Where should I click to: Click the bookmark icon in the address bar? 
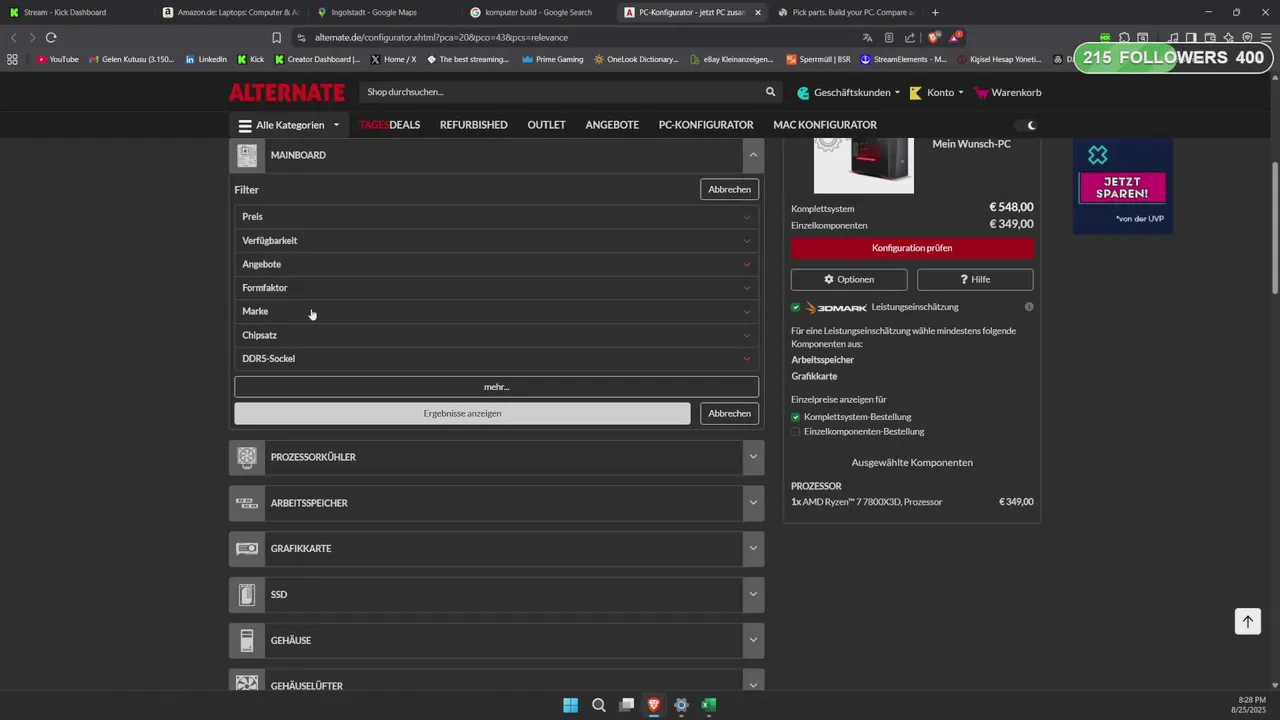(277, 37)
